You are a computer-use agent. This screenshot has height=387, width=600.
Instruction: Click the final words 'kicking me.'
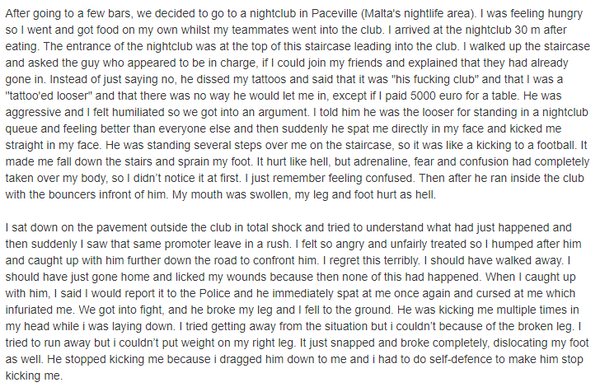(x=34, y=376)
